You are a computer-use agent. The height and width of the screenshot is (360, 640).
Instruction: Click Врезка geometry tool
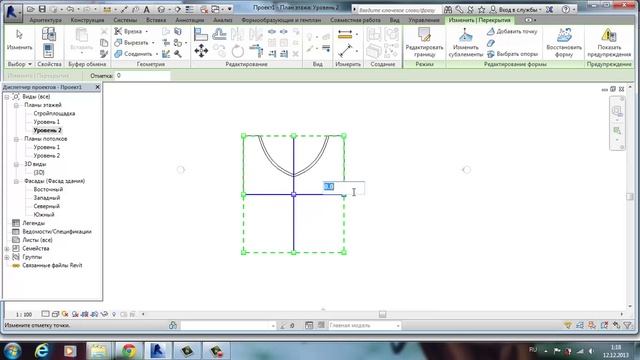tap(129, 31)
